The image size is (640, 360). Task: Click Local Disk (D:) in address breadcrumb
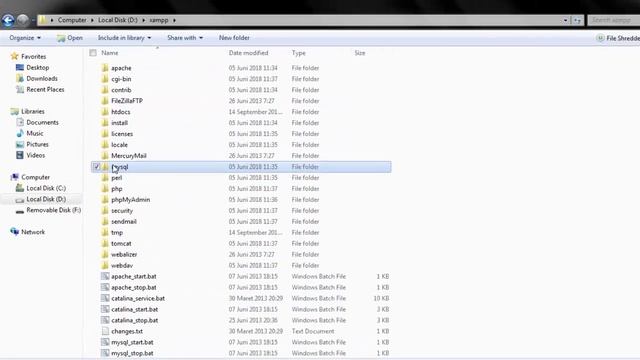118,20
